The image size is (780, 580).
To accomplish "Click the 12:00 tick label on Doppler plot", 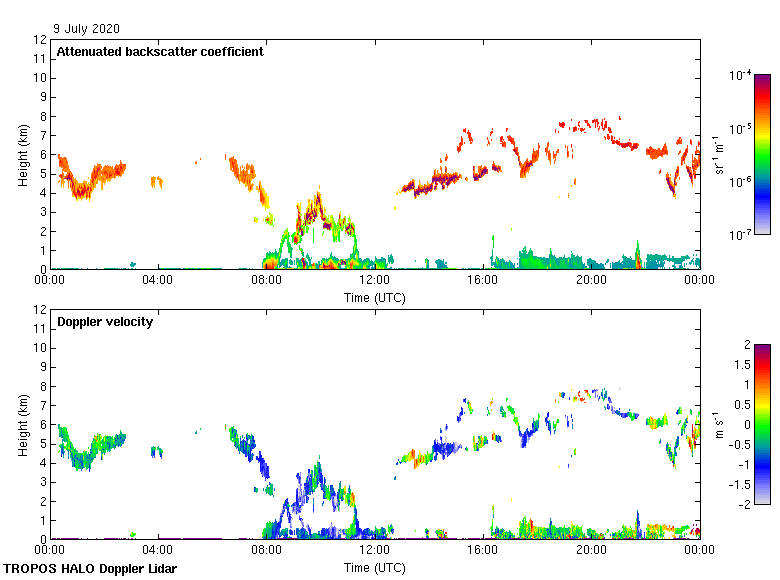I will pos(374,551).
